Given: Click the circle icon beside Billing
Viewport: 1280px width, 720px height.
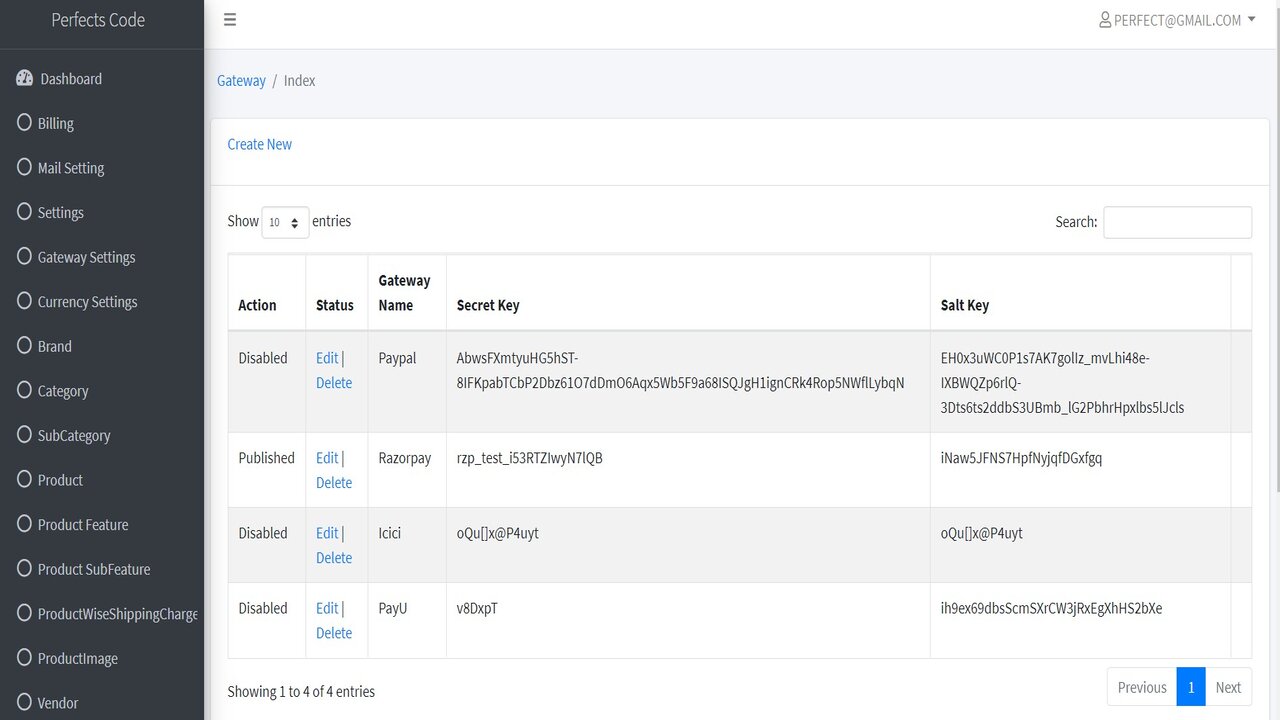Looking at the screenshot, I should (25, 123).
